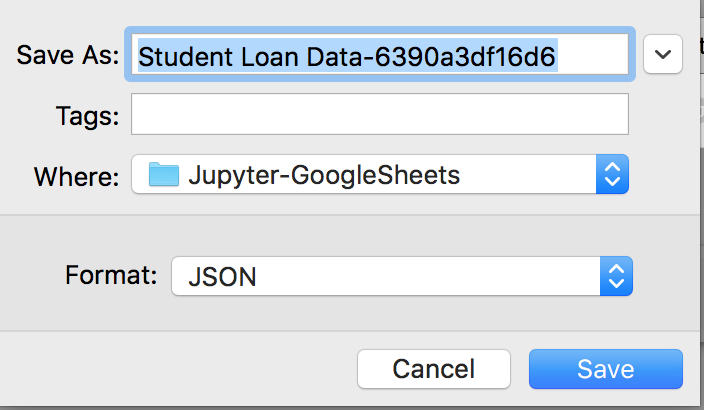Click the "Format:" label
The image size is (704, 410).
point(111,275)
